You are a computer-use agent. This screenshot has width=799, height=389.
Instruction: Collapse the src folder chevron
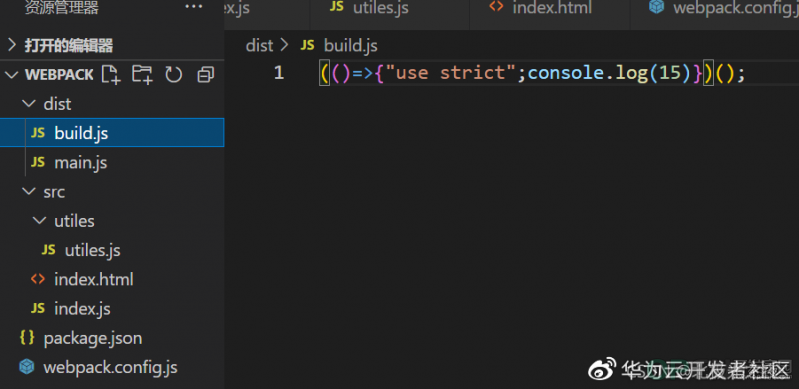click(29, 192)
